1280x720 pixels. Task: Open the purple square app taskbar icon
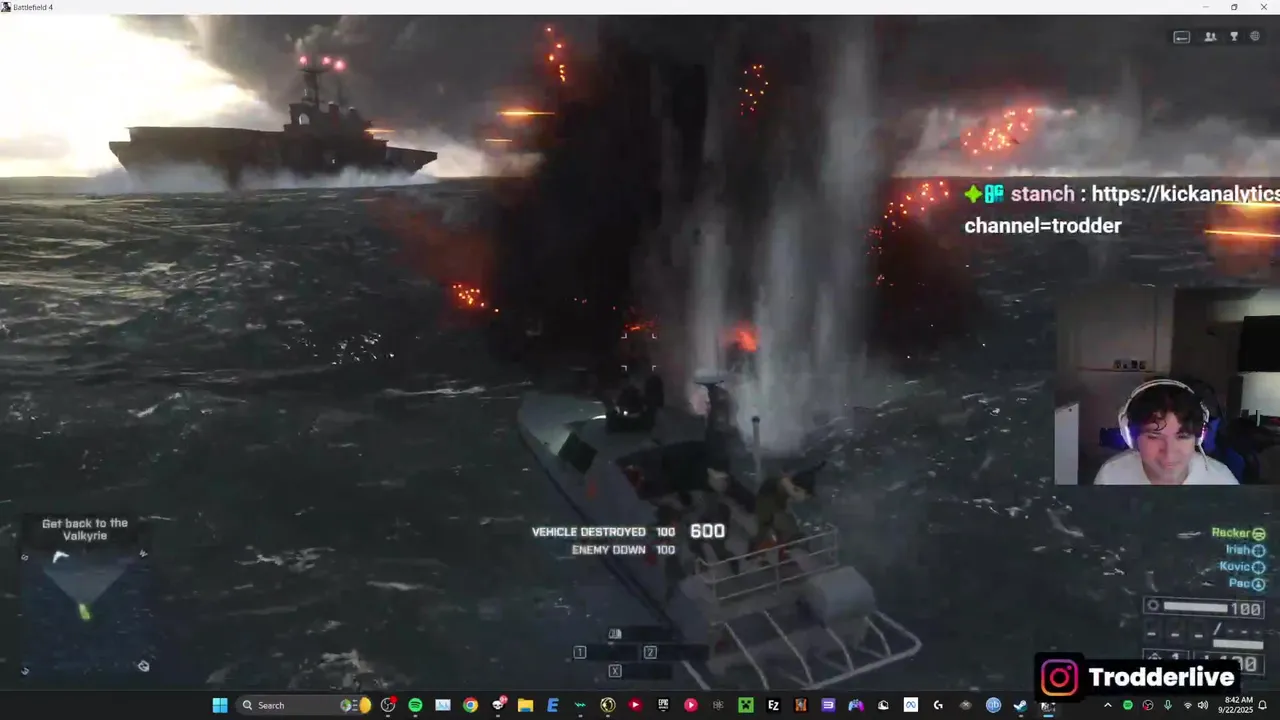(828, 705)
